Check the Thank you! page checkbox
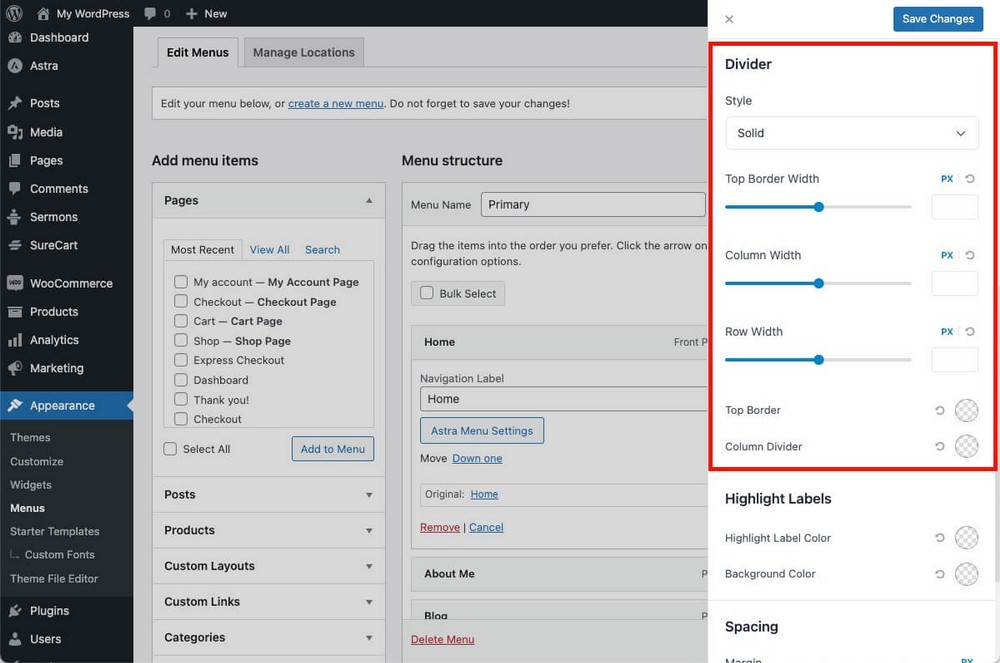This screenshot has height=663, width=1000. [181, 399]
